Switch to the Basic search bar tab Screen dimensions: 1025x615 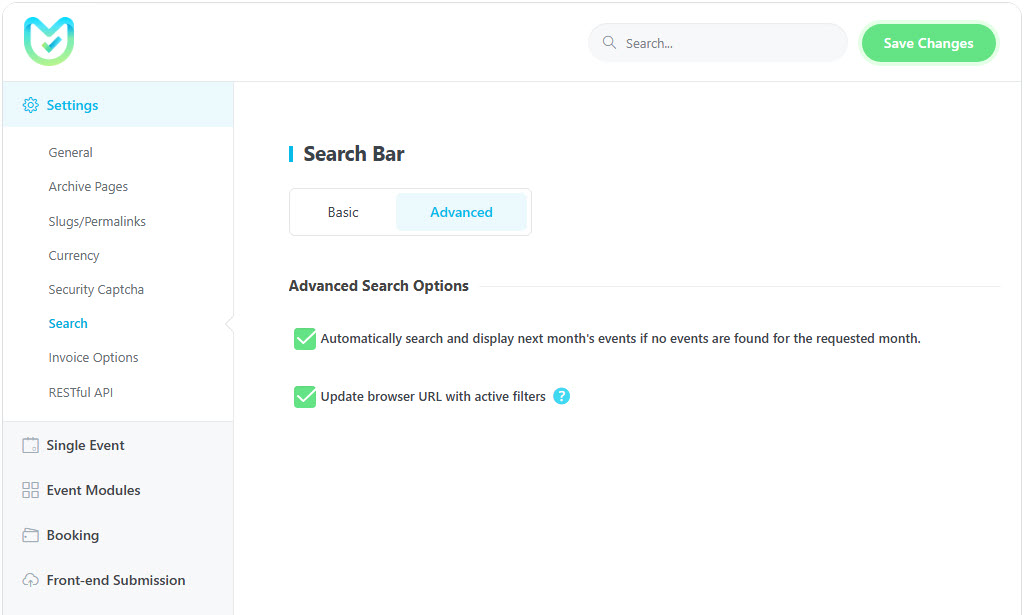click(343, 212)
